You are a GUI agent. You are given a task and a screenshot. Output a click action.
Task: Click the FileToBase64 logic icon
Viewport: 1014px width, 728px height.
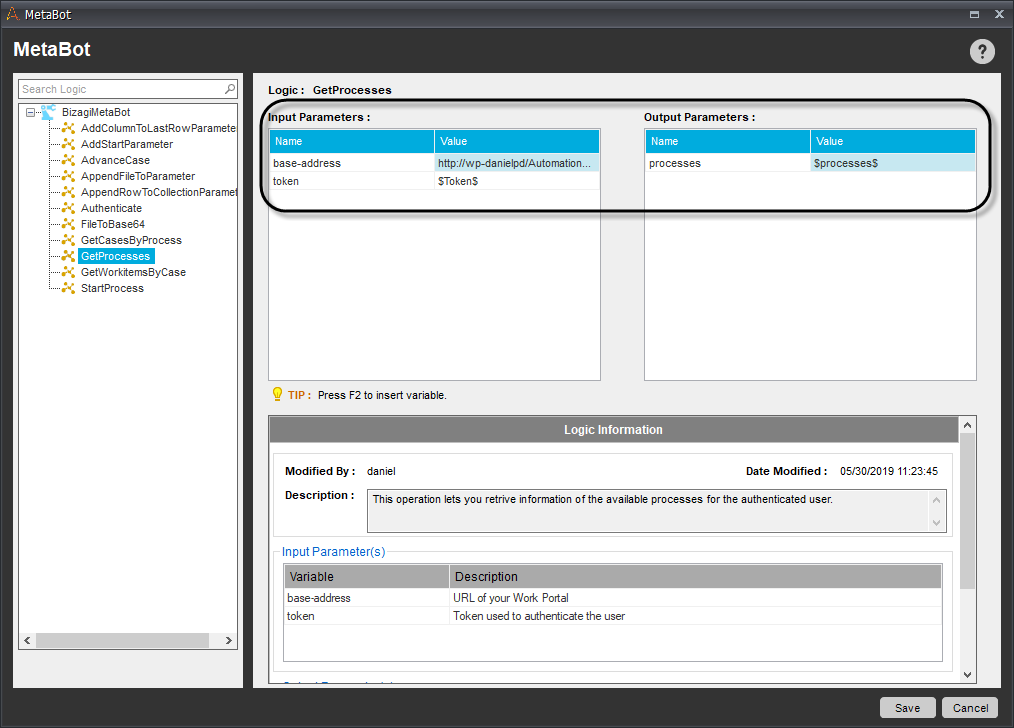click(69, 224)
